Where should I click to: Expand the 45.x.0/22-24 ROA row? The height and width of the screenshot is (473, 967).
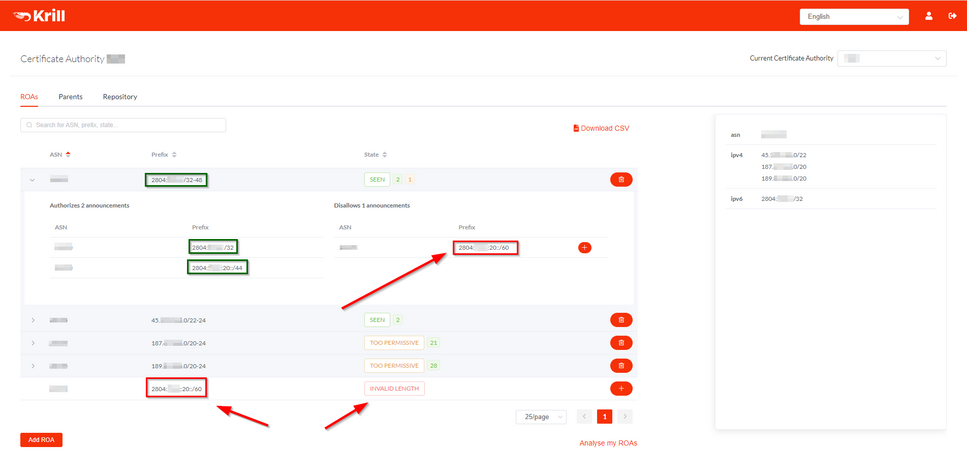pos(33,320)
